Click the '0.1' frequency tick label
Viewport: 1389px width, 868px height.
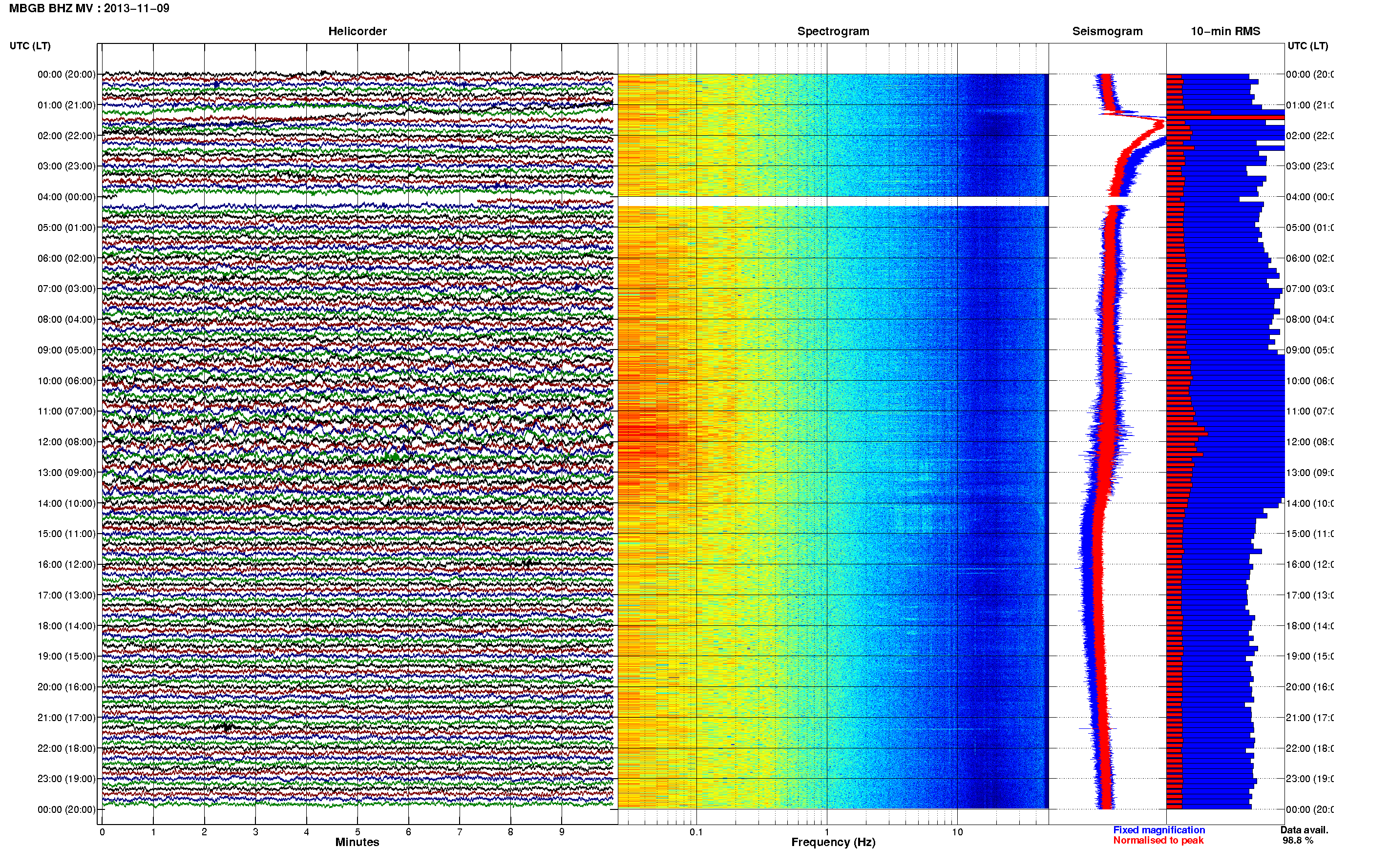pyautogui.click(x=696, y=832)
